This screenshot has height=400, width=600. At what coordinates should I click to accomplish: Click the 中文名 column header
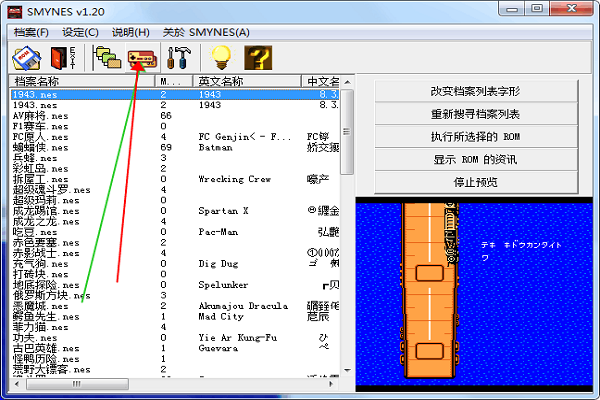[x=321, y=81]
